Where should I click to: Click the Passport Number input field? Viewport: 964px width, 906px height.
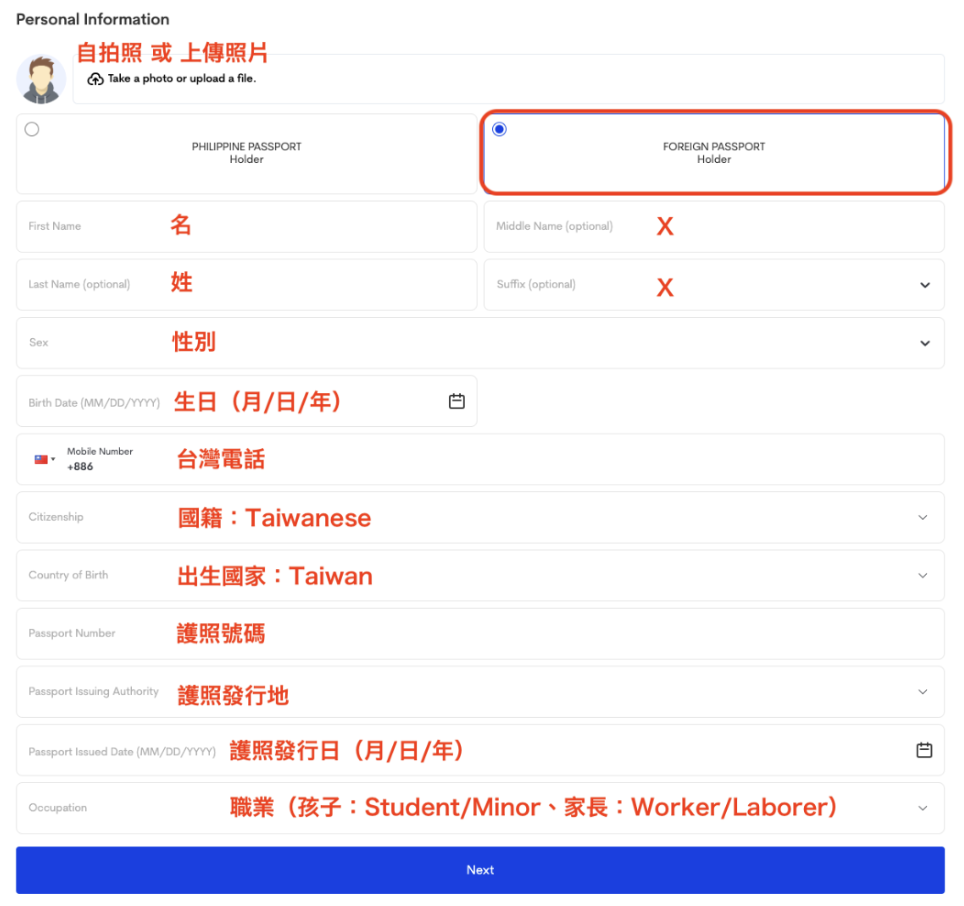480,633
